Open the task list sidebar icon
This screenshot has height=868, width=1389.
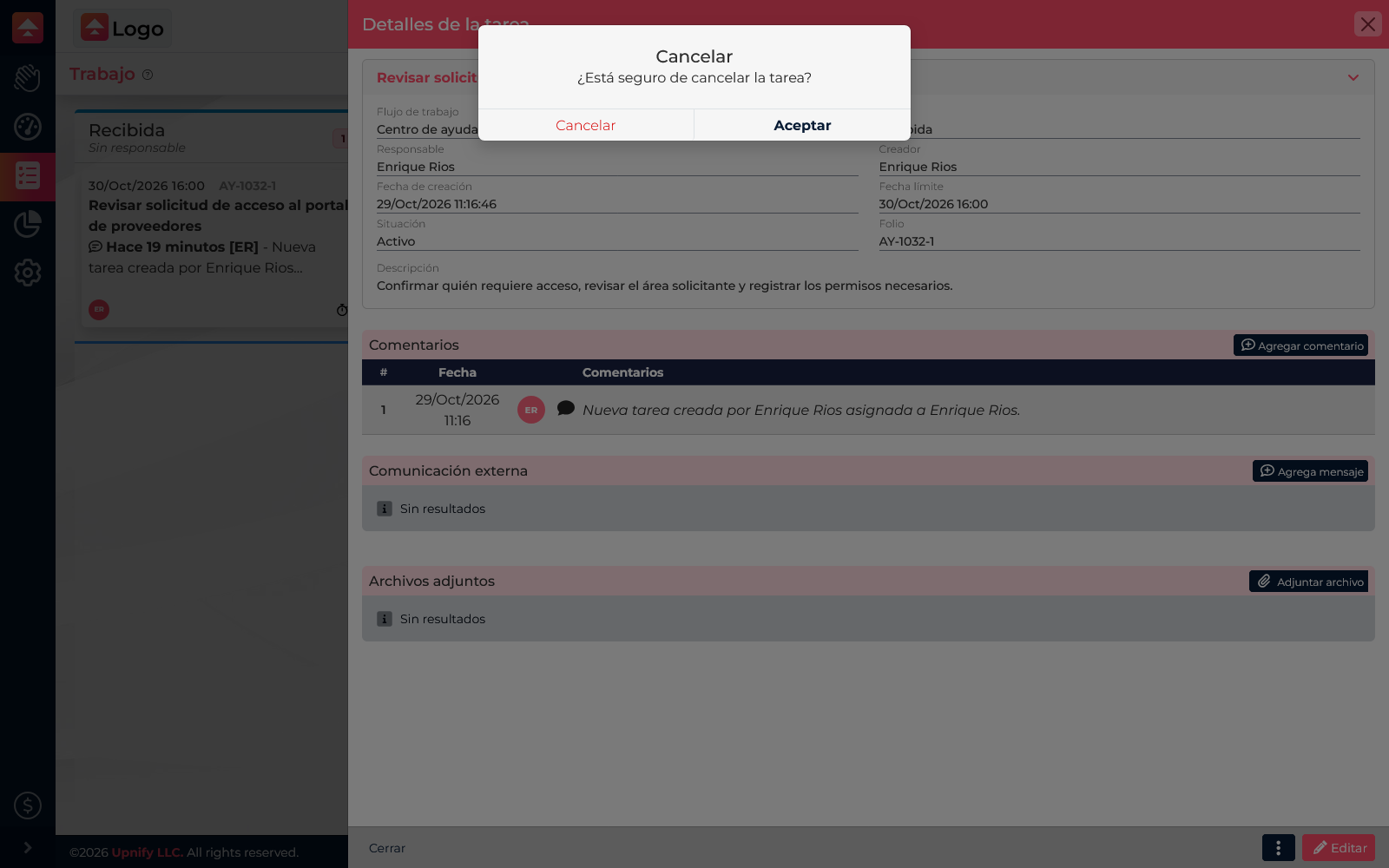pyautogui.click(x=28, y=176)
